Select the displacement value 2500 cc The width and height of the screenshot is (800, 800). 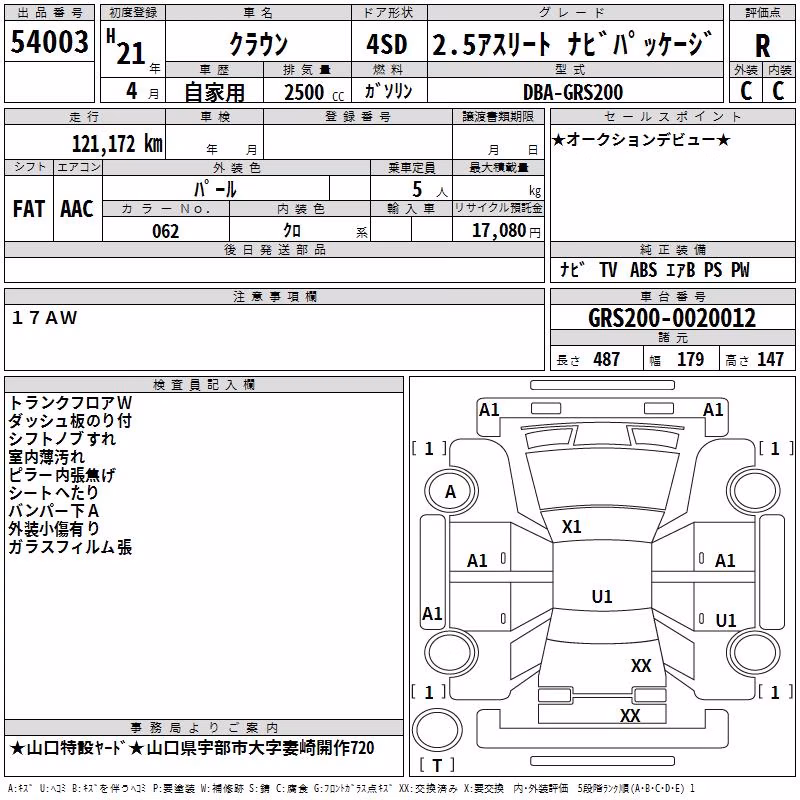tap(314, 92)
